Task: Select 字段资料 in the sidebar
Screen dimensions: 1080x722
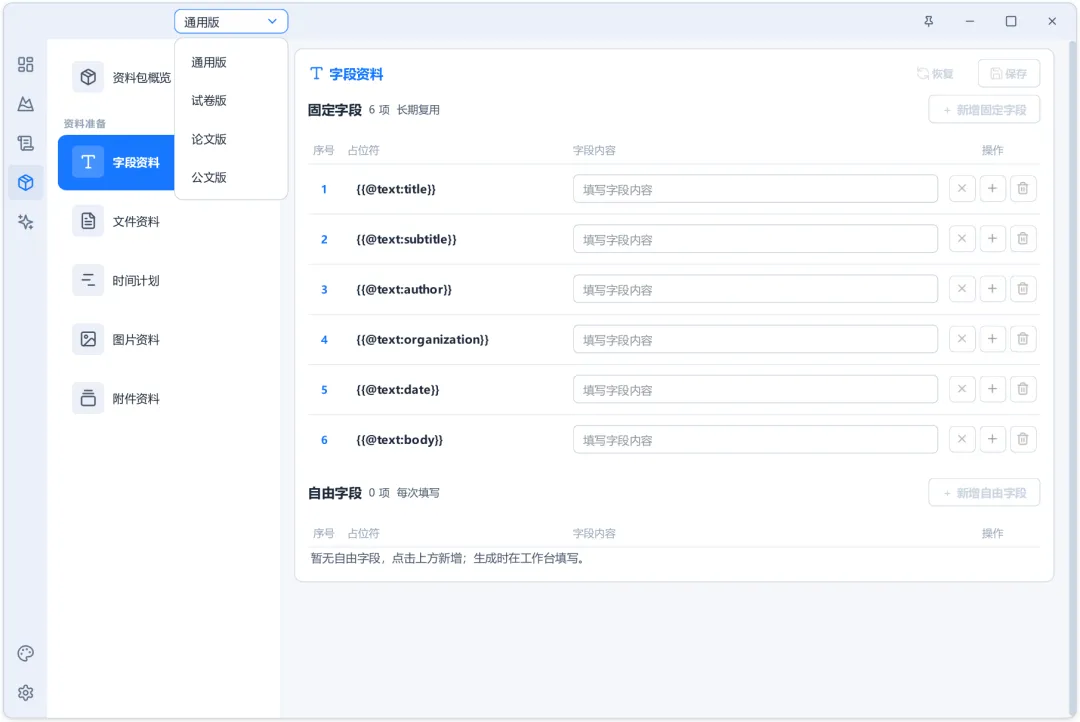Action: pyautogui.click(x=116, y=163)
